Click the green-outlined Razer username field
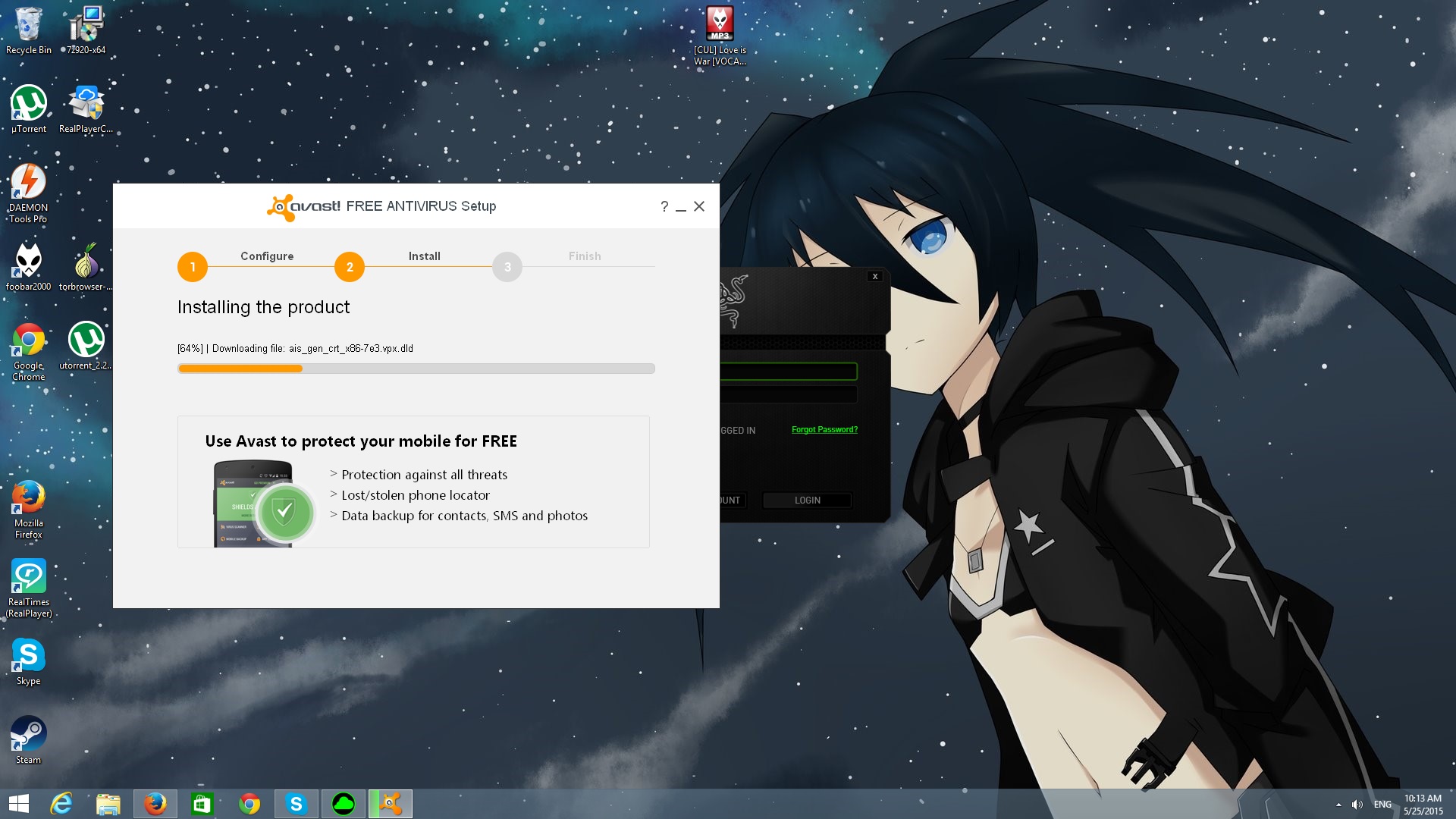 pos(789,372)
